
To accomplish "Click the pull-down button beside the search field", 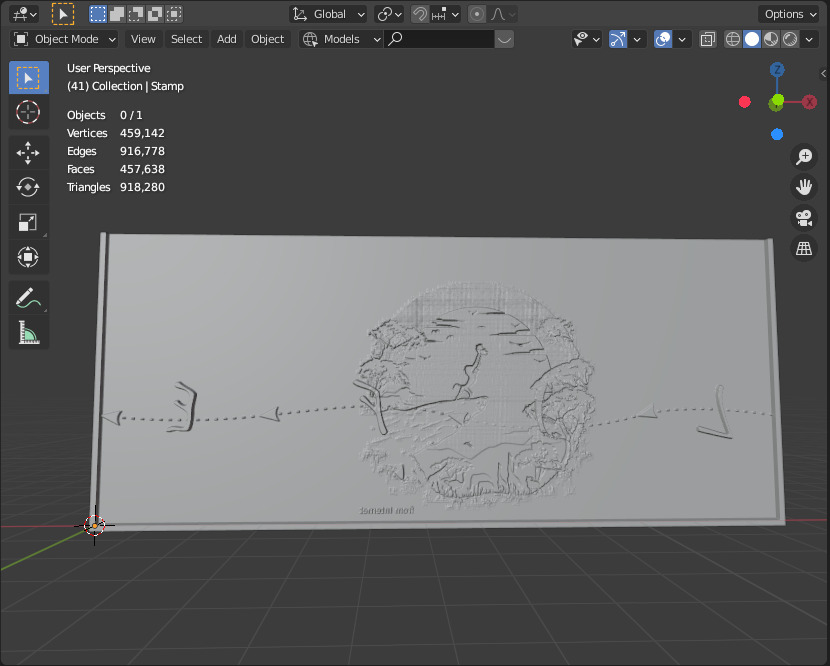I will (x=504, y=39).
